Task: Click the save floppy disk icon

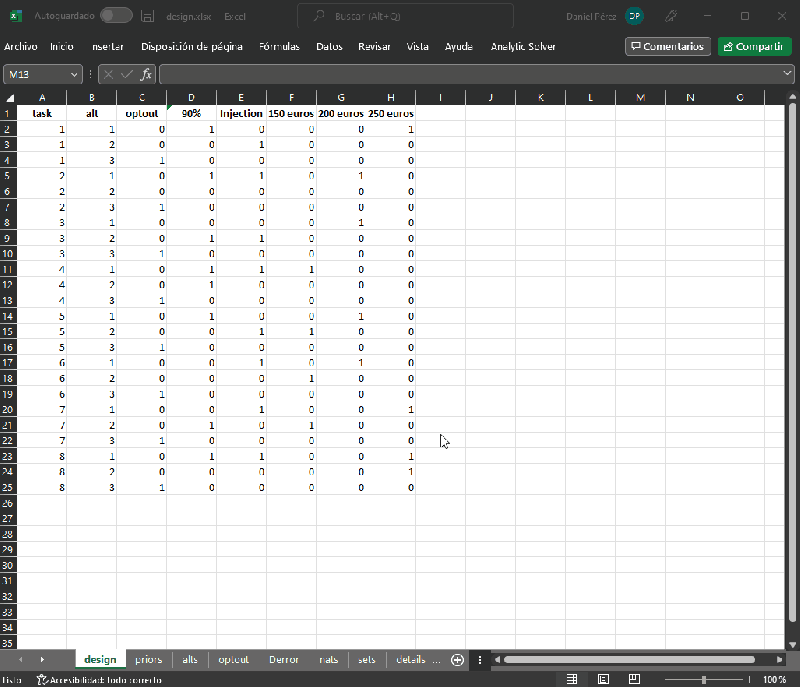Action: coord(147,16)
